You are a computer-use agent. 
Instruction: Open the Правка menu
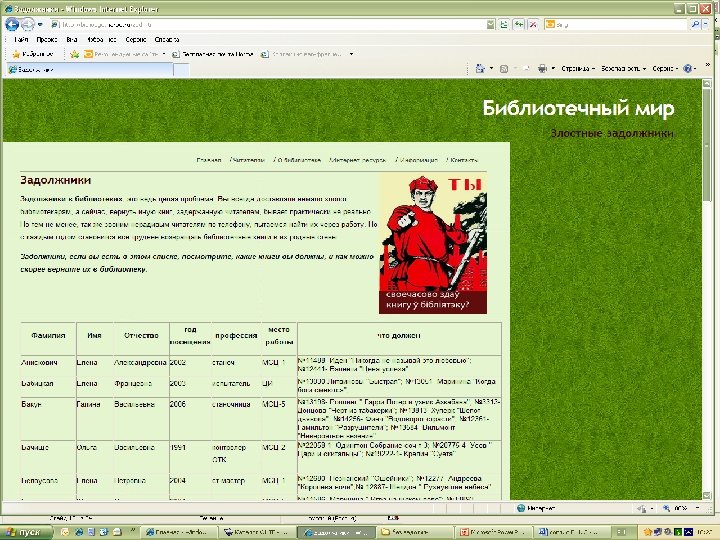click(47, 39)
